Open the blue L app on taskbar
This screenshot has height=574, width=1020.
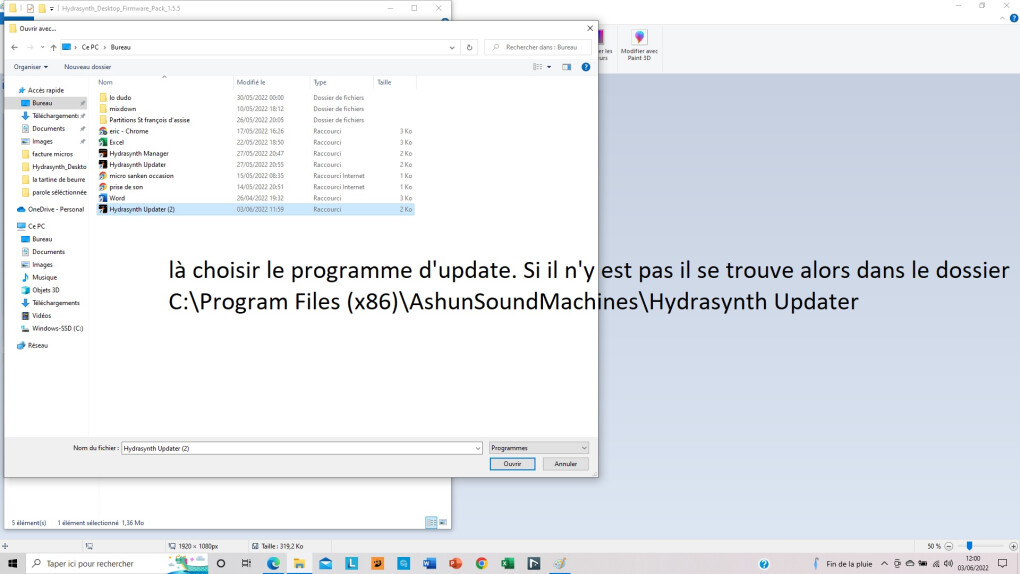click(x=351, y=564)
